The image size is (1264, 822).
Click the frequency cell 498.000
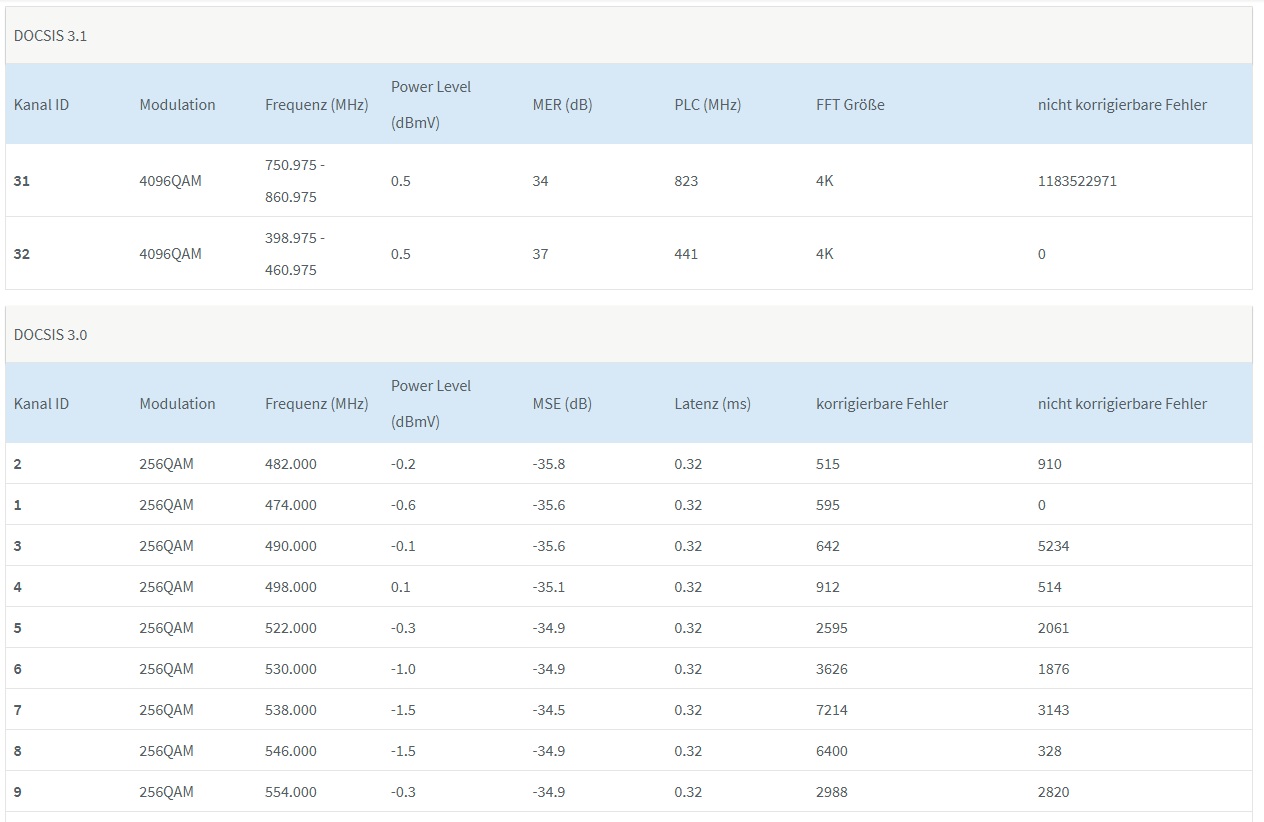tap(291, 587)
